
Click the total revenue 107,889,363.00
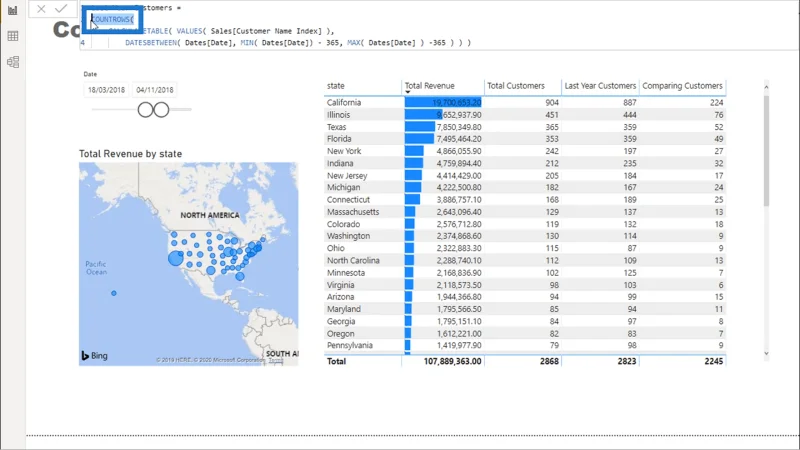(452, 361)
